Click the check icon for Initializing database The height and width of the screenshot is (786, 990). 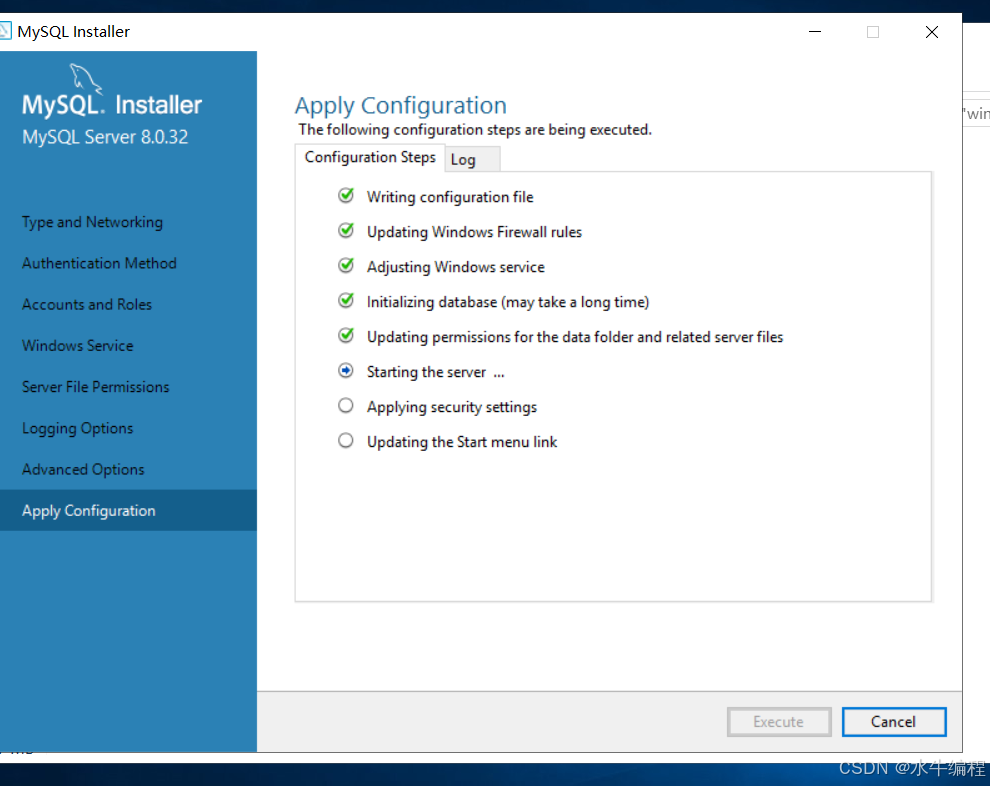(346, 301)
